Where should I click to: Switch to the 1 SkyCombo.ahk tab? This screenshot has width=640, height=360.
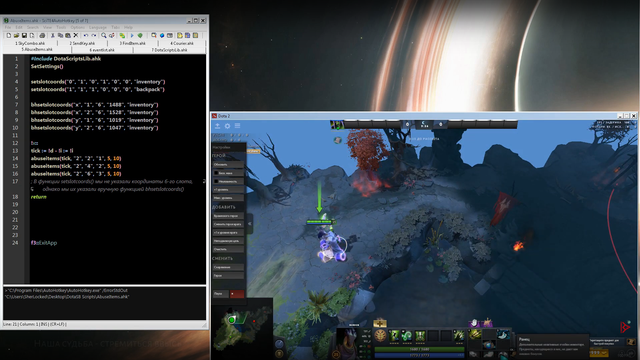(x=30, y=43)
